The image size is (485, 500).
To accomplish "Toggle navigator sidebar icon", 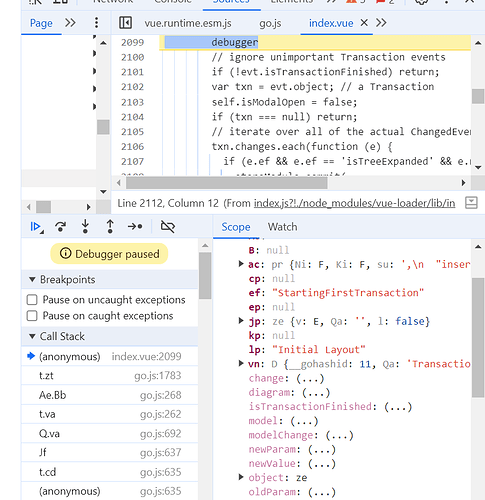I will (x=125, y=23).
